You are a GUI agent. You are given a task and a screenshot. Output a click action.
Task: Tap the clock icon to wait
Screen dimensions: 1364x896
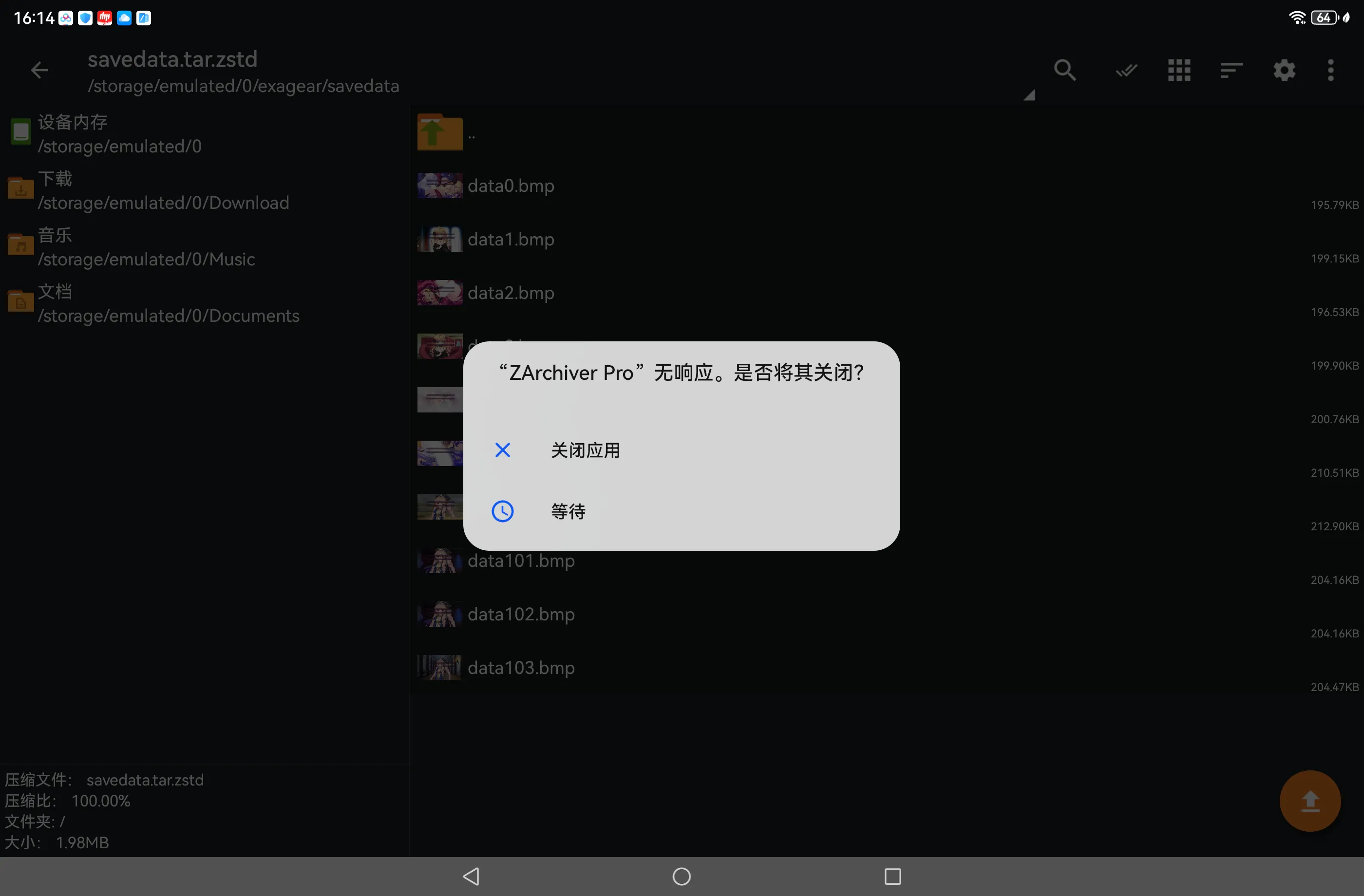[x=503, y=511]
